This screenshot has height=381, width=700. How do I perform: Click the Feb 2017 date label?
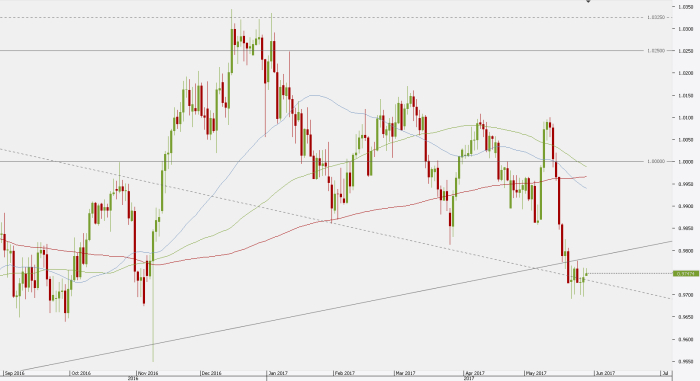(344, 373)
